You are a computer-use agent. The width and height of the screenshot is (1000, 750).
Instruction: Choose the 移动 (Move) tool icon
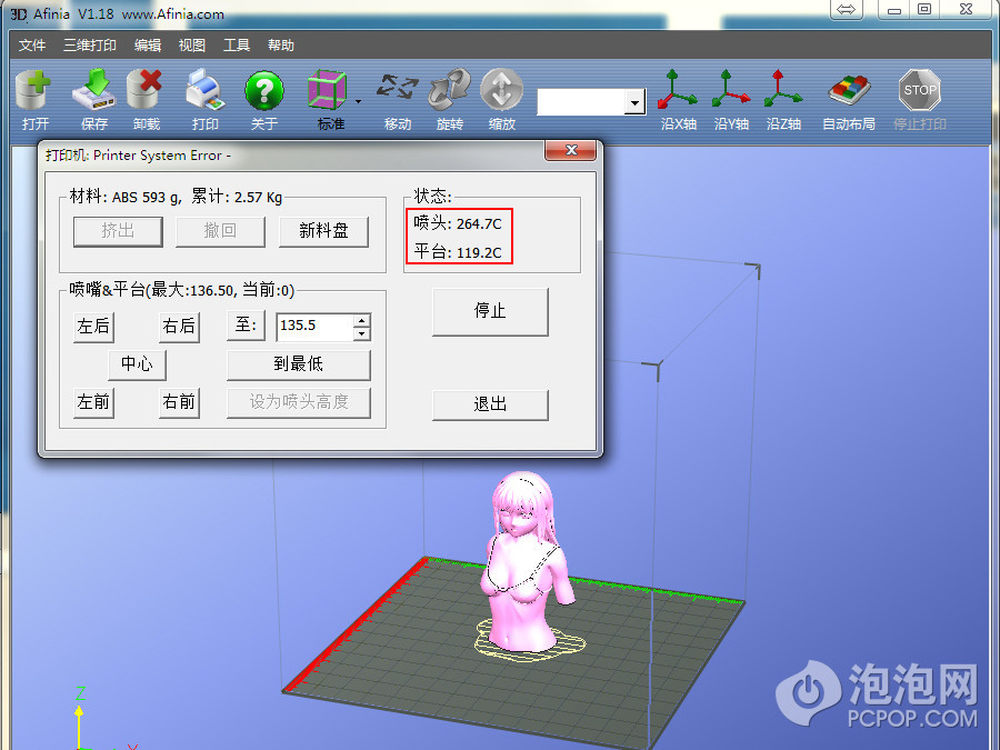397,89
